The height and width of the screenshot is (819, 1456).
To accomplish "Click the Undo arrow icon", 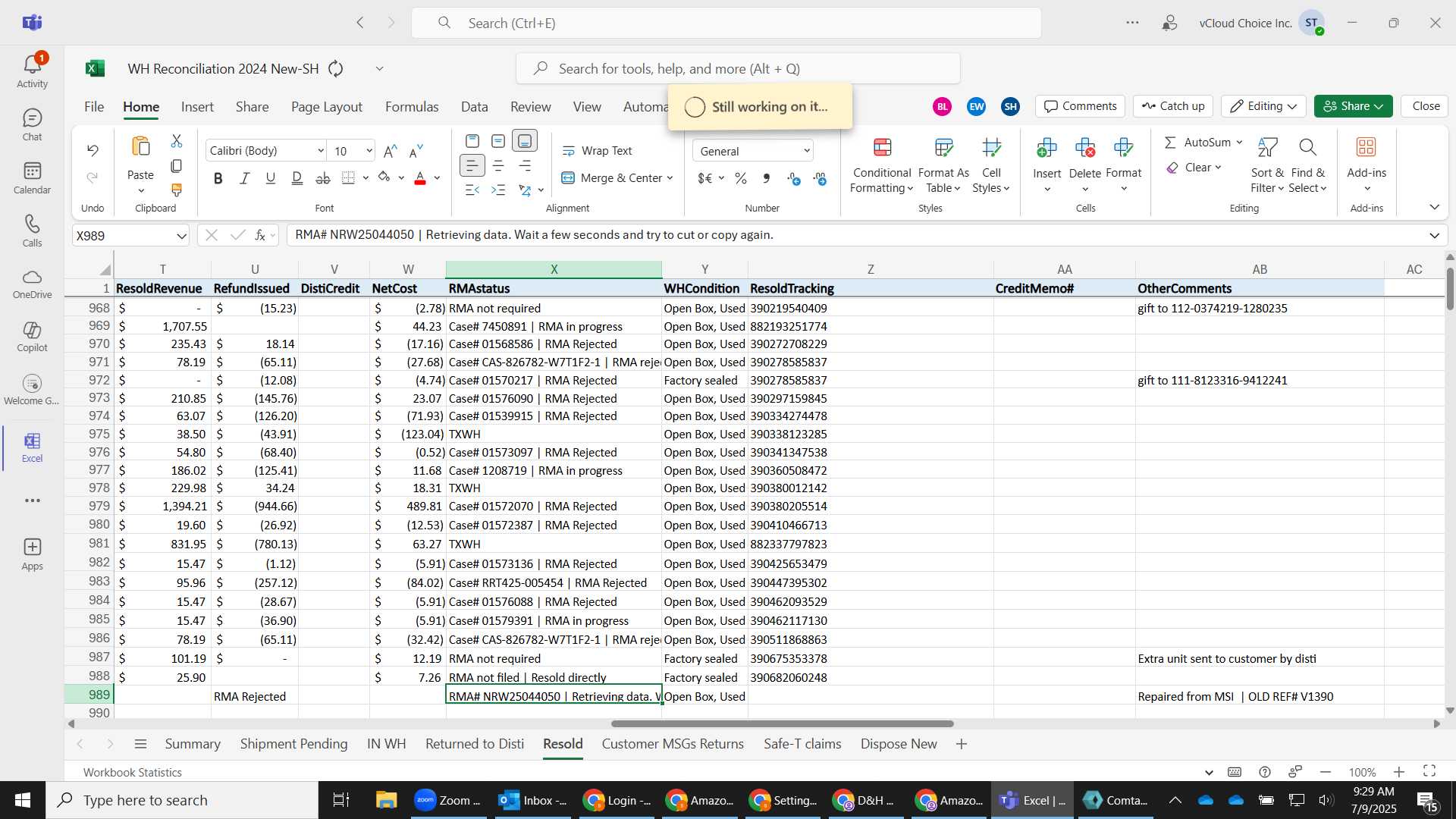I will pos(93,150).
